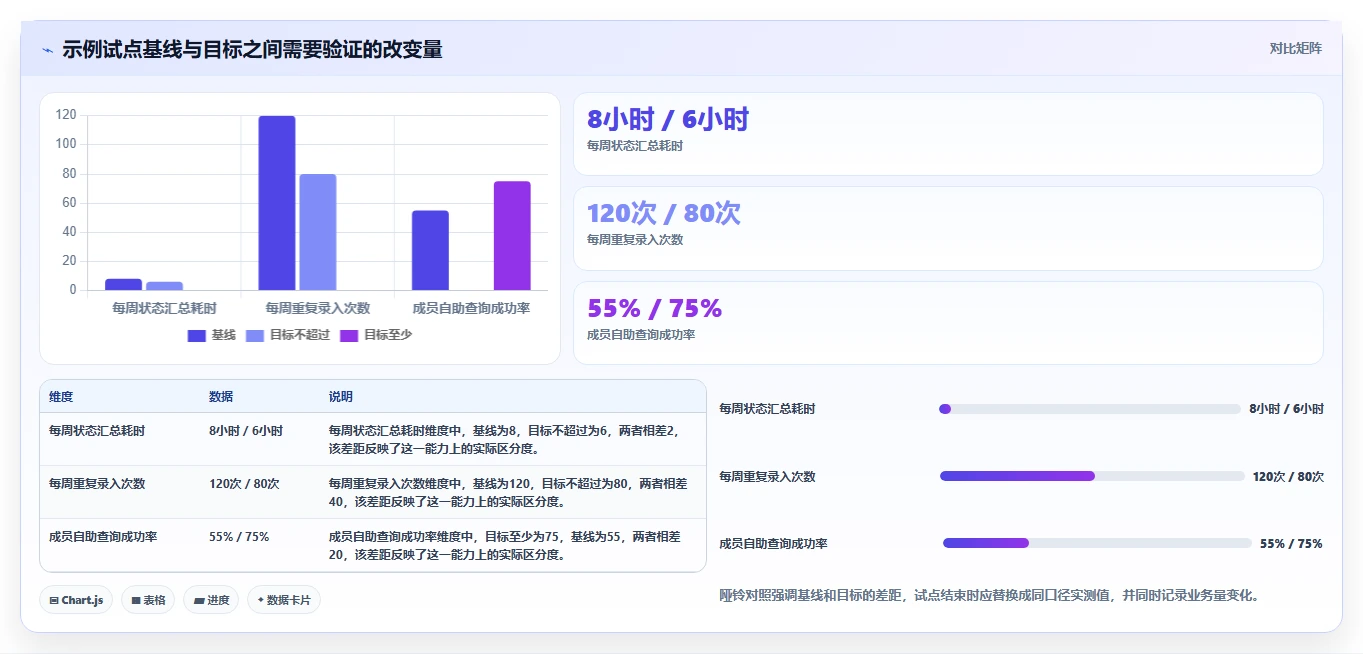Click the x-axis label 成员自助查询成功率 in chart
This screenshot has height=654, width=1363.
click(471, 308)
